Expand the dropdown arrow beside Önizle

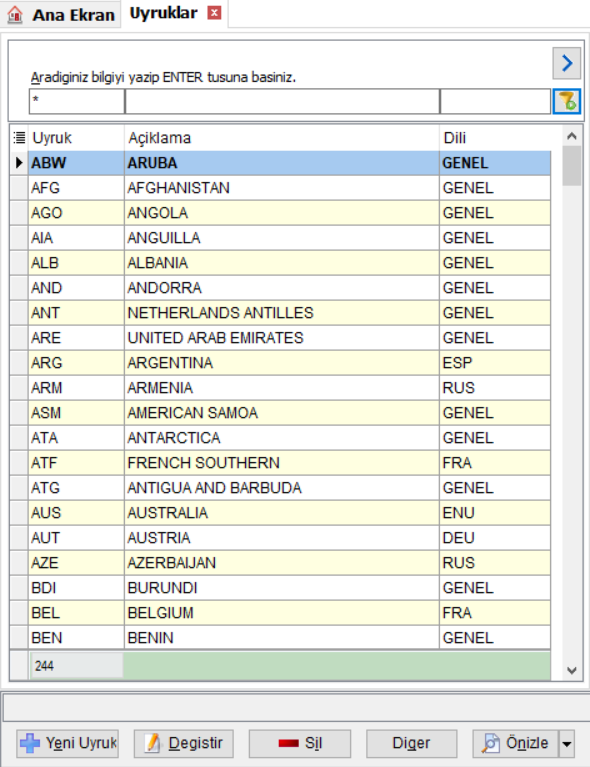coord(567,744)
